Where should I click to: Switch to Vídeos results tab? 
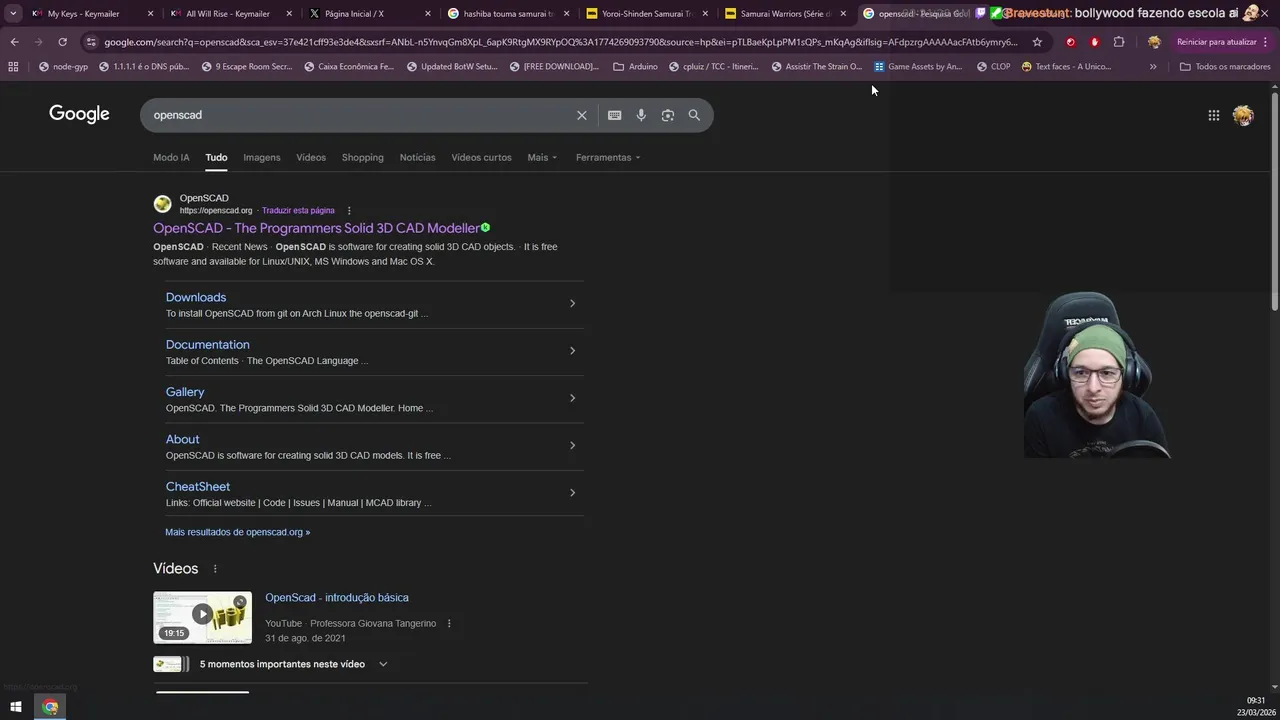(x=311, y=157)
